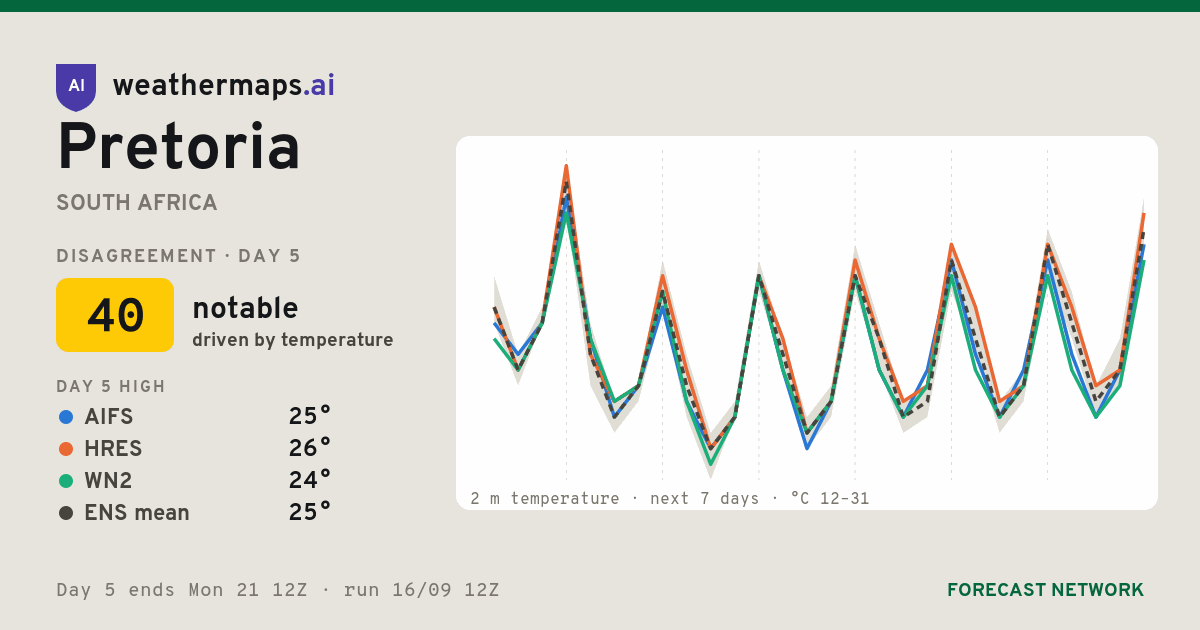Screen dimensions: 1200x630
Task: Click the HRES 26° high value
Action: tap(310, 448)
